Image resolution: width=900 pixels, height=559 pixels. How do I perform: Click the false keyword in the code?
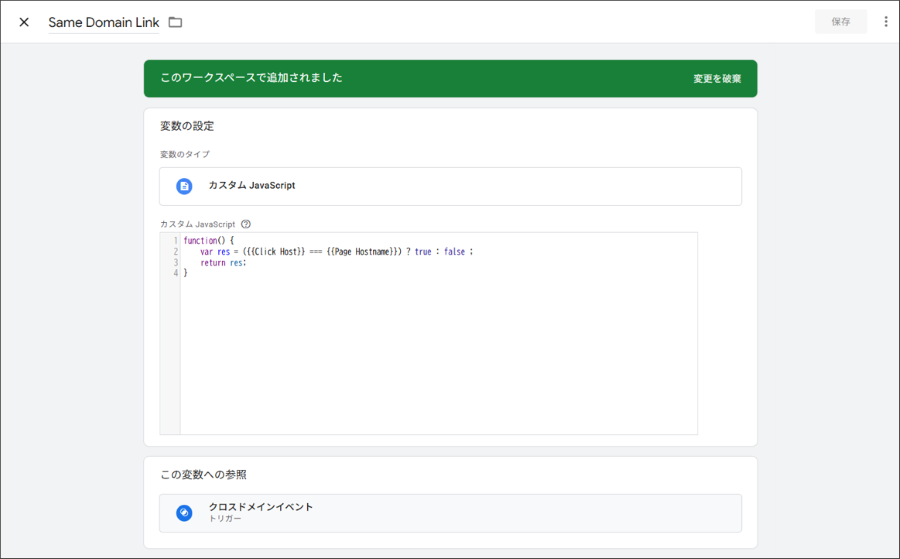point(455,251)
